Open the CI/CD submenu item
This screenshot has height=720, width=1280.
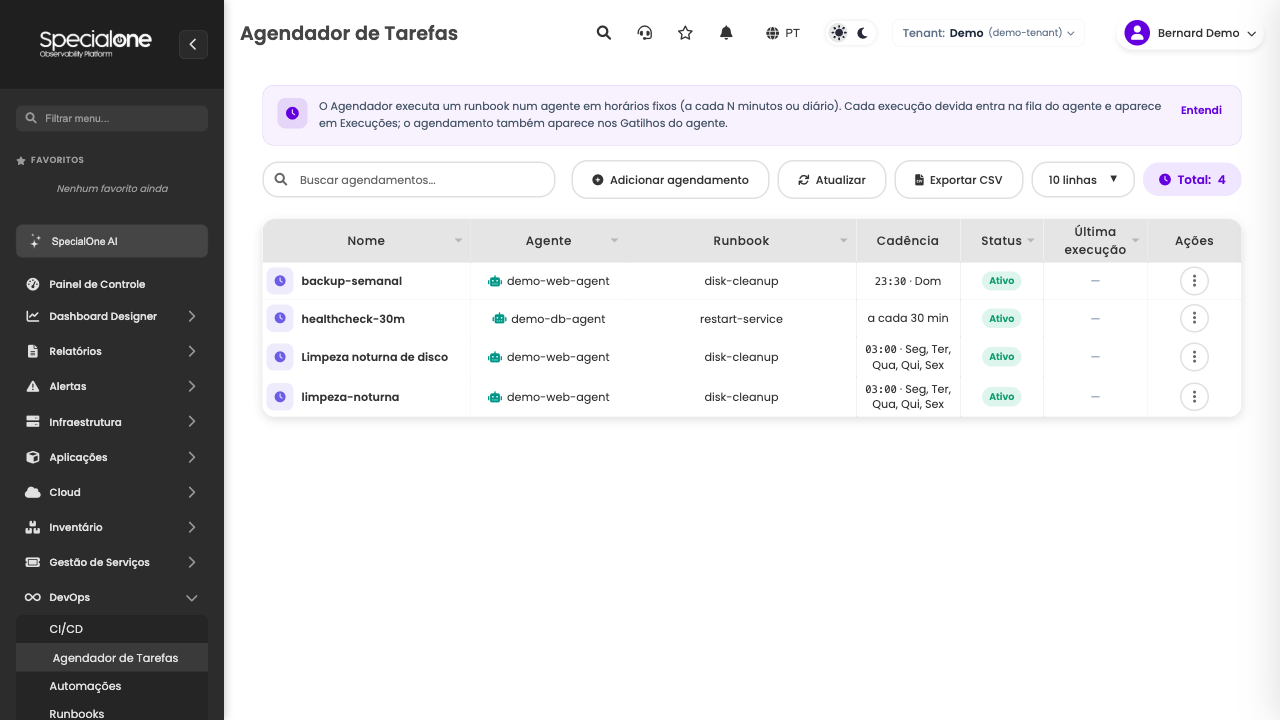112,629
